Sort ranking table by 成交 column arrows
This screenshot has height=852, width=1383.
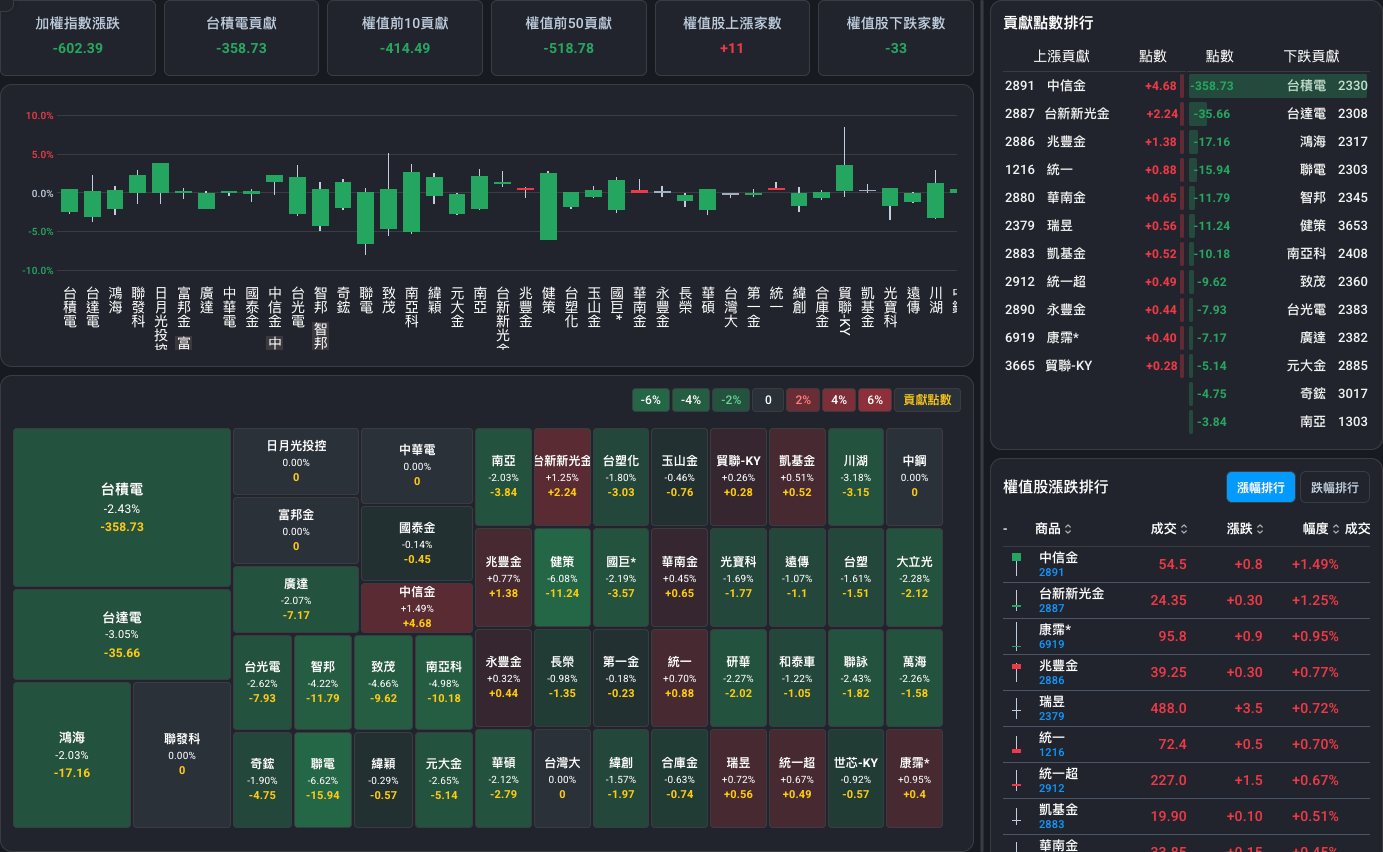[1185, 529]
